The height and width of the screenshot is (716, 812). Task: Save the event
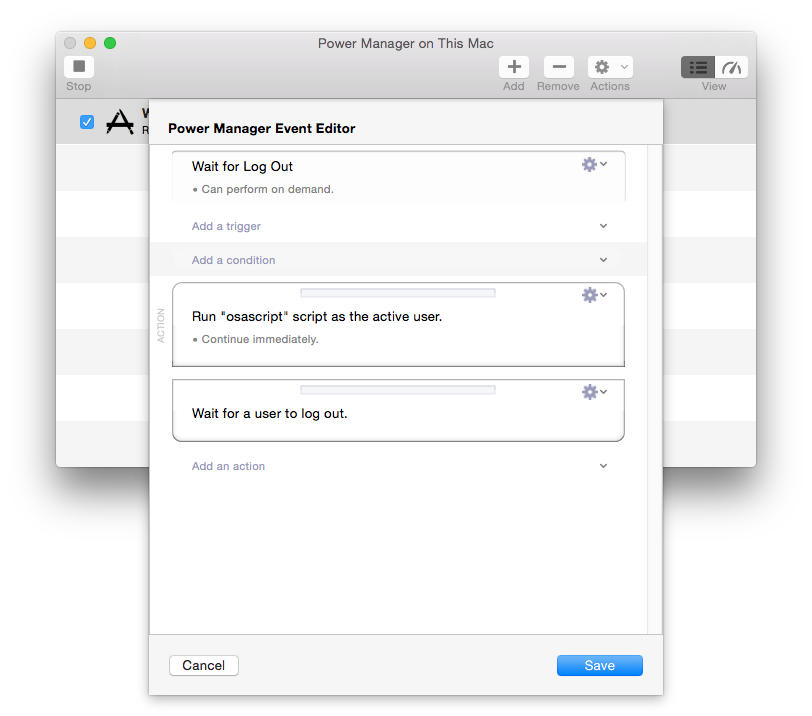[600, 665]
